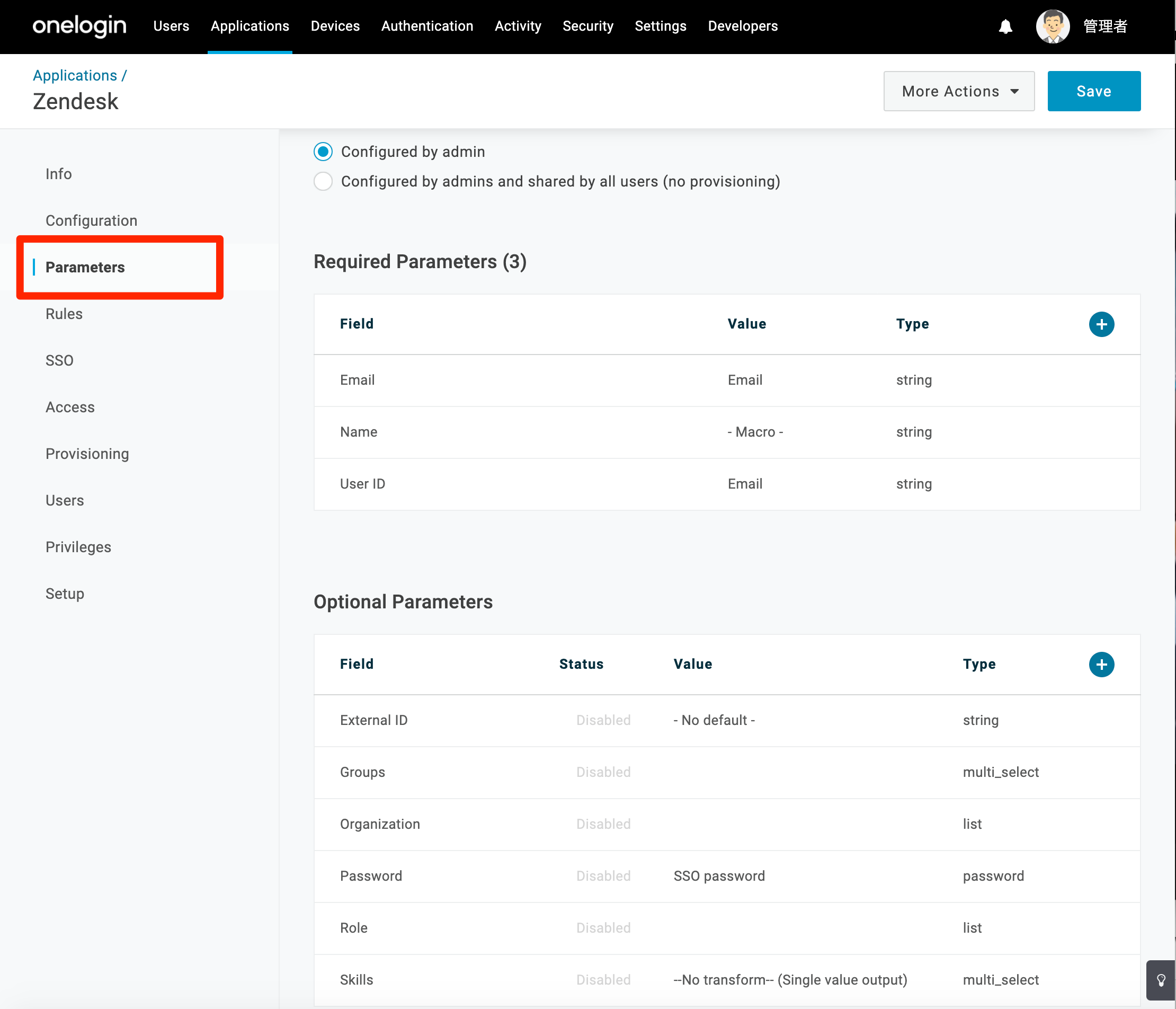
Task: Open the Users top menu
Action: point(171,26)
